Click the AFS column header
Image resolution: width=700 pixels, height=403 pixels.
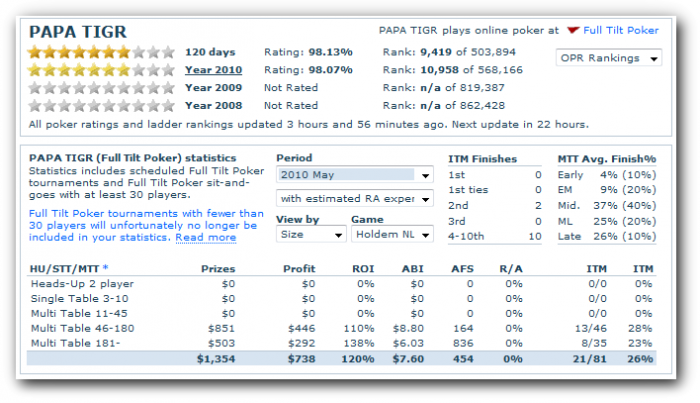tap(462, 269)
